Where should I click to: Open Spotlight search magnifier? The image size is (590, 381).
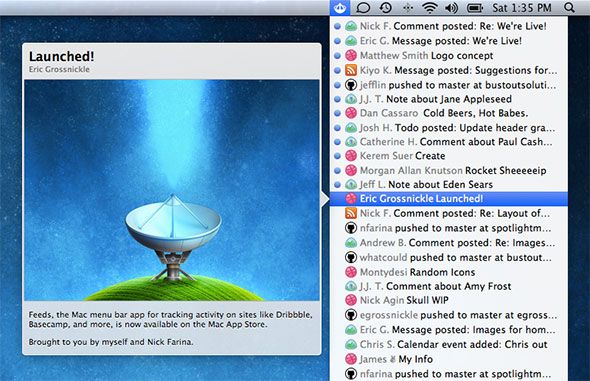point(570,8)
